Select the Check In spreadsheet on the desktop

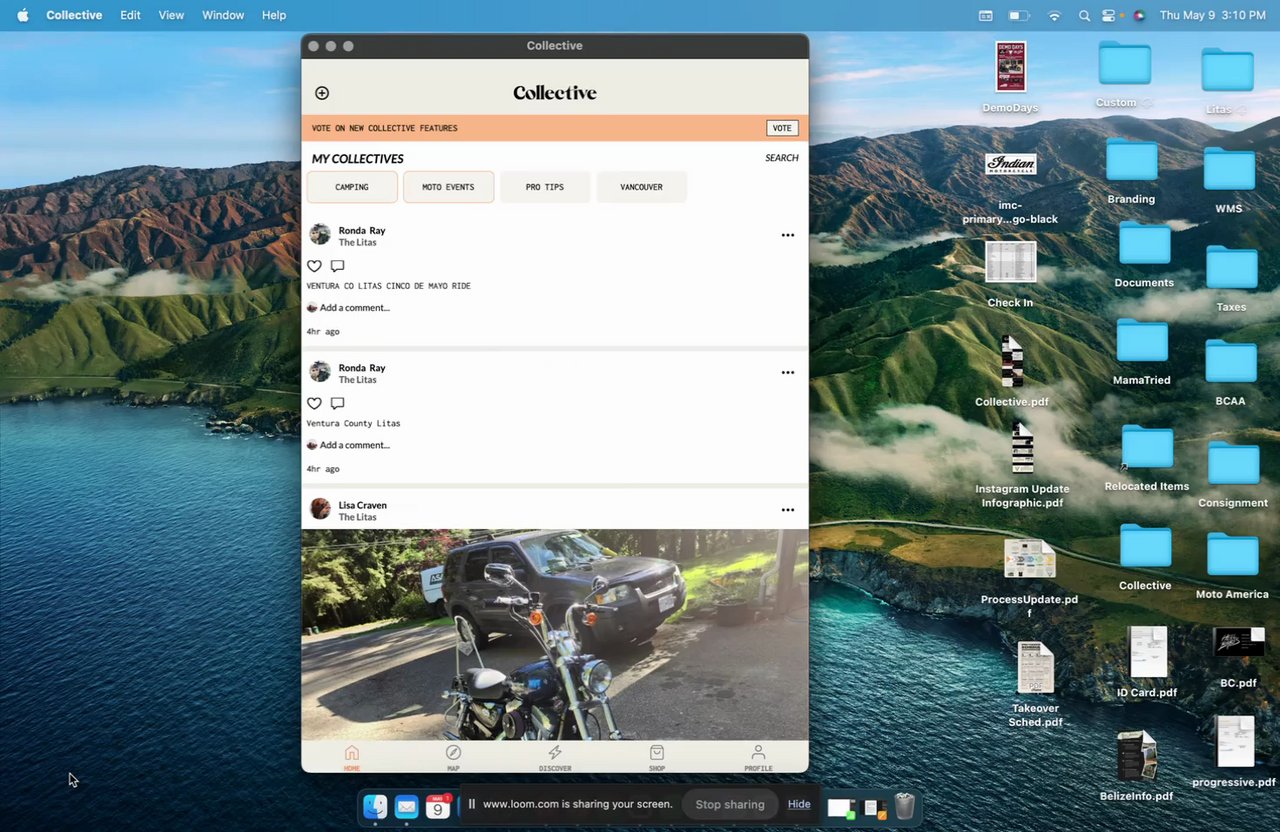point(1010,274)
